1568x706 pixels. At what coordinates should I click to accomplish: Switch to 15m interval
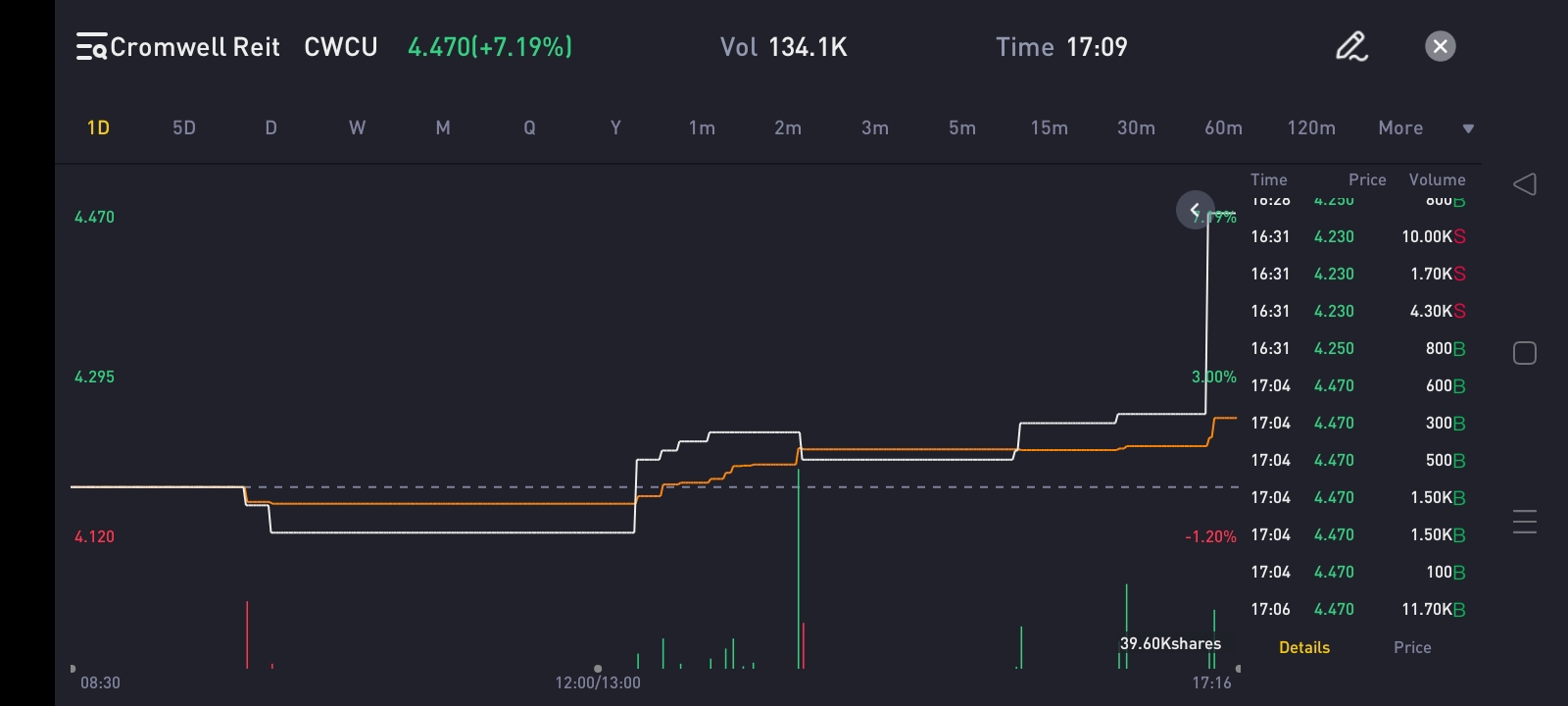(1049, 127)
